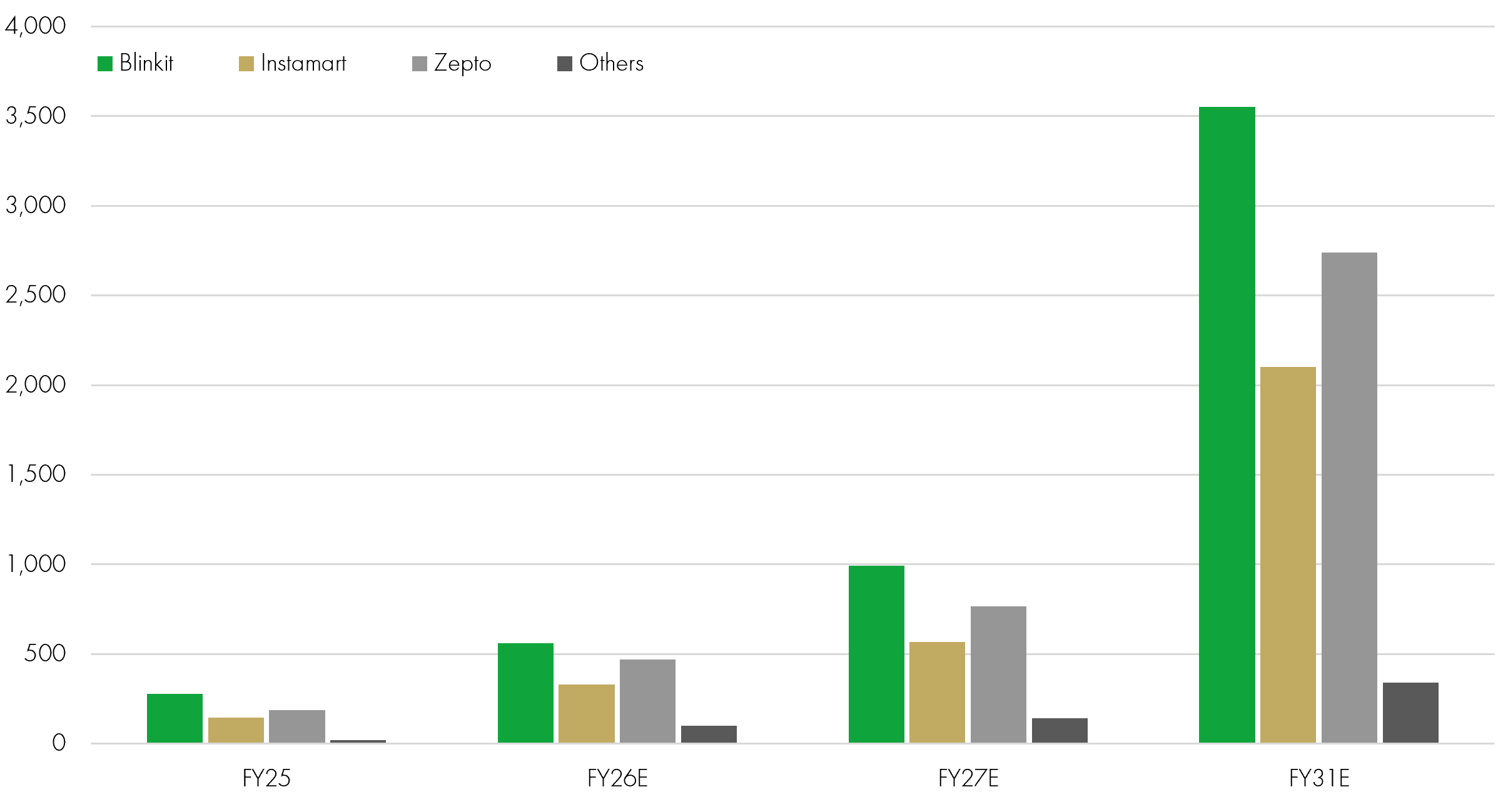This screenshot has width=1503, height=812.
Task: Click the FY31E axis label
Action: click(1319, 779)
